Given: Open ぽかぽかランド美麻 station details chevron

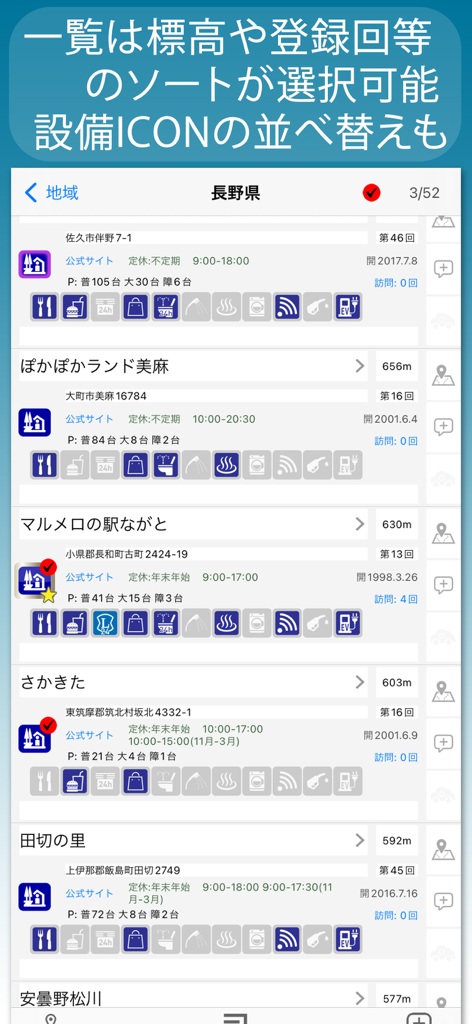Looking at the screenshot, I should (360, 366).
